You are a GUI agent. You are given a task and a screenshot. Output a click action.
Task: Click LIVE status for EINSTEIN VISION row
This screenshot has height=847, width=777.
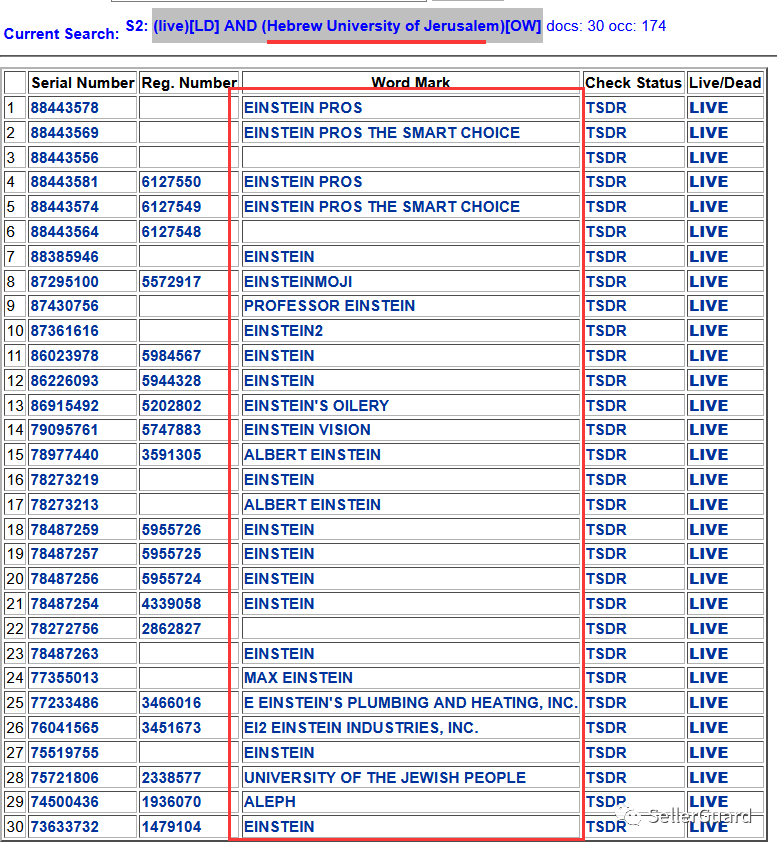coord(708,429)
